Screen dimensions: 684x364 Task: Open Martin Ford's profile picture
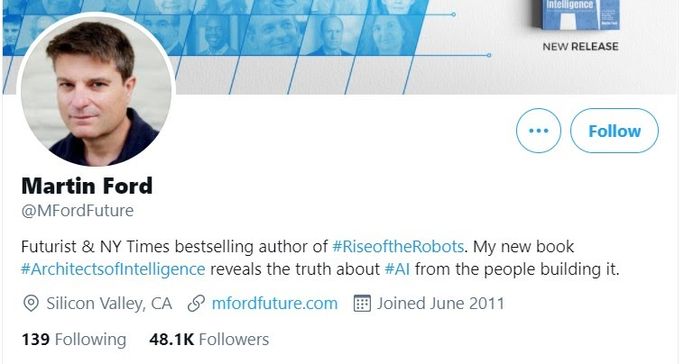point(96,90)
